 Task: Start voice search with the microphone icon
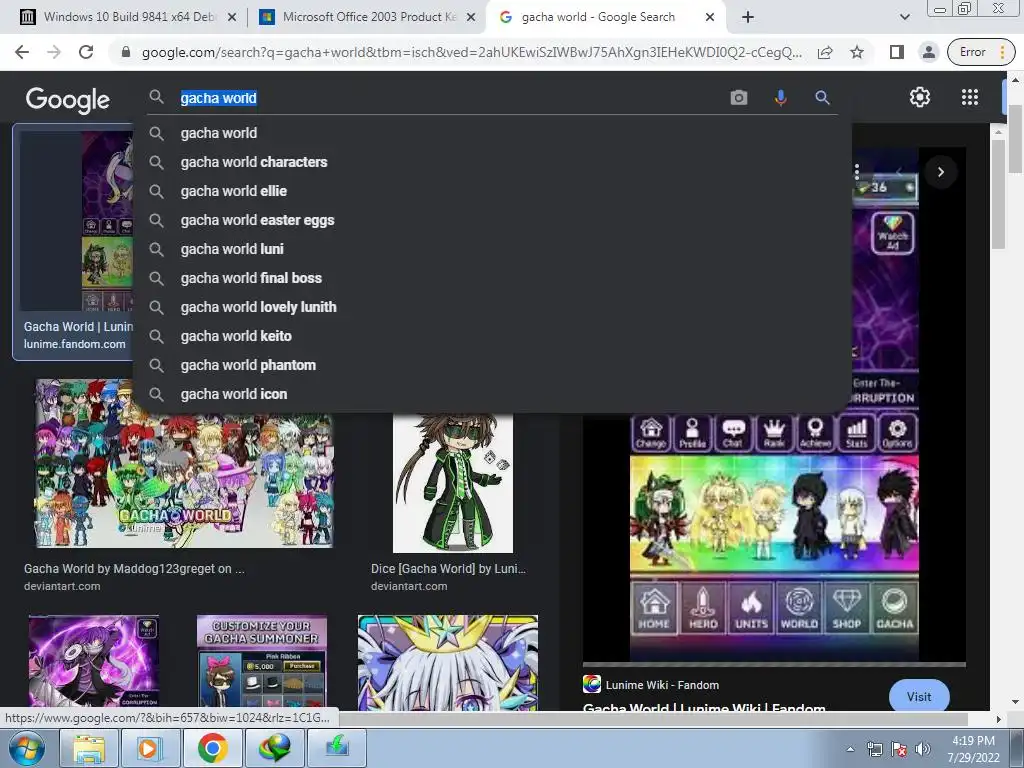pyautogui.click(x=780, y=98)
